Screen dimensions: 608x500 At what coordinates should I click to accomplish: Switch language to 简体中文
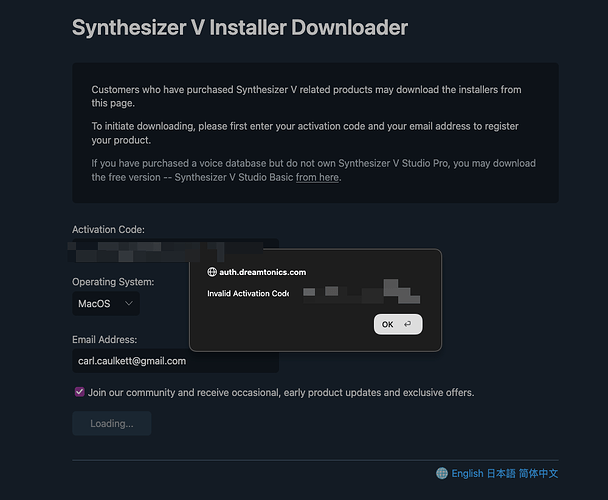pos(538,473)
